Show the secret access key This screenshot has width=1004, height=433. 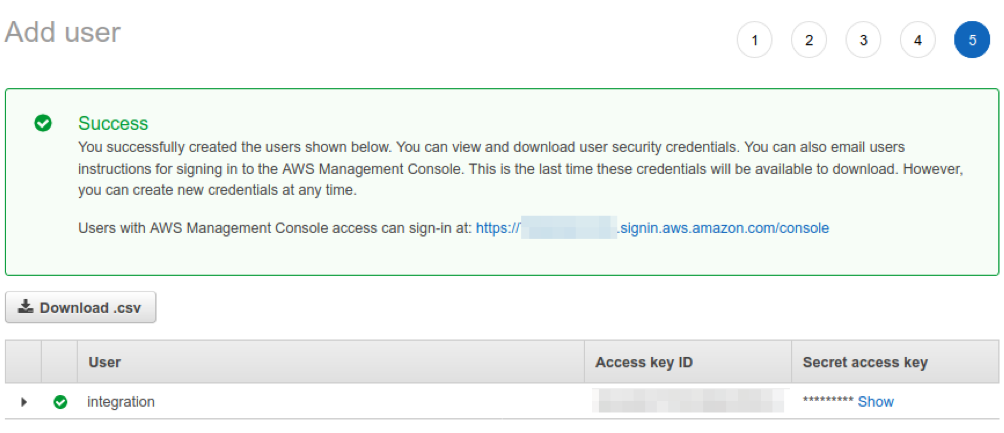[x=875, y=402]
